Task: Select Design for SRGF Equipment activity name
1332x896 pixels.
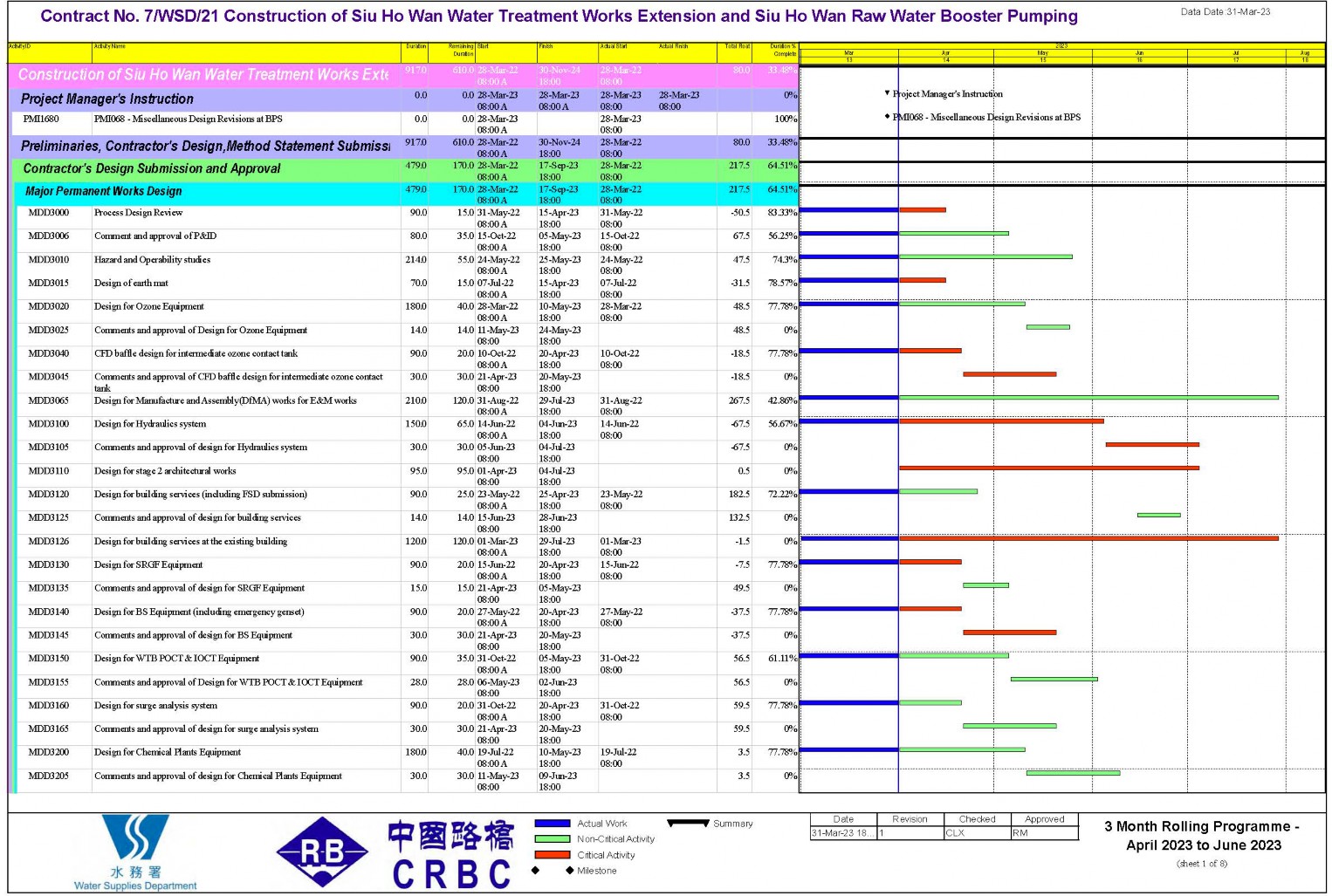Action: click(x=148, y=565)
